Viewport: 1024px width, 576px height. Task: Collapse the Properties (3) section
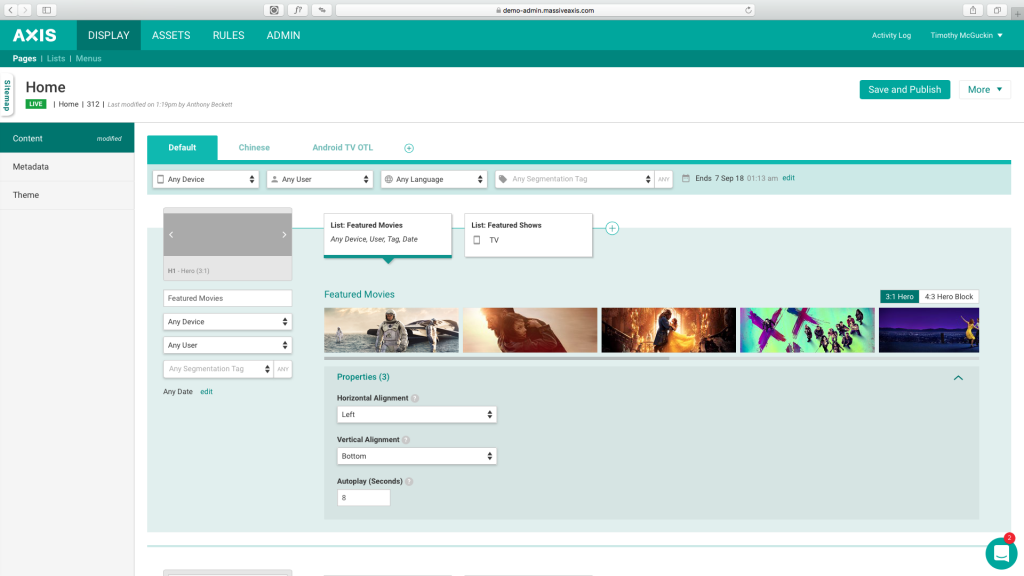(x=958, y=378)
